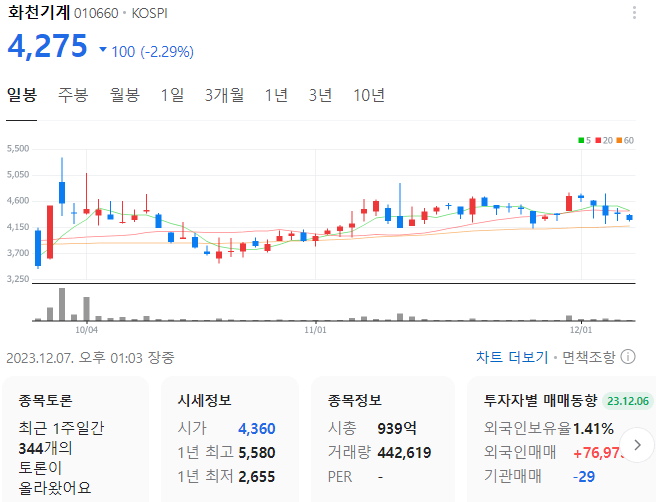656x502 pixels.
Task: Open the 차트 더보기 link
Action: pos(512,357)
